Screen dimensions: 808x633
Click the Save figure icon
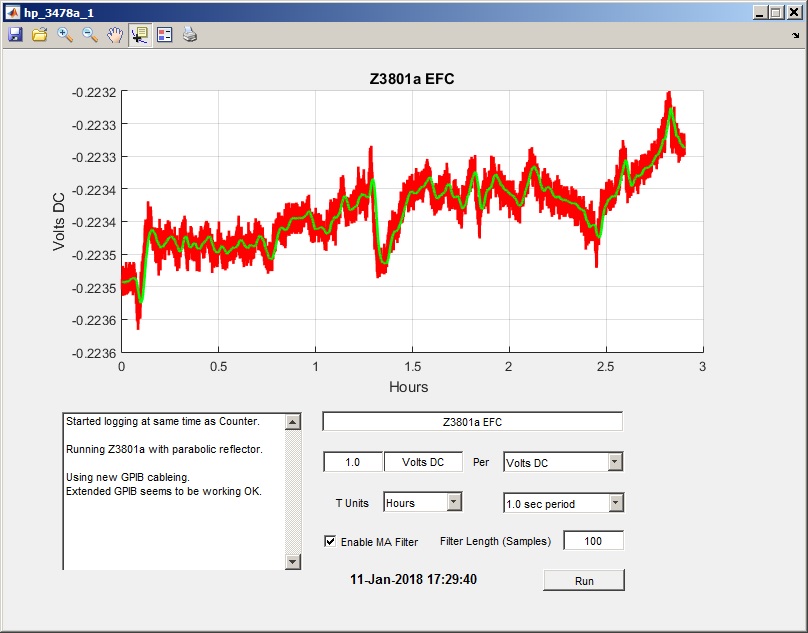15,35
